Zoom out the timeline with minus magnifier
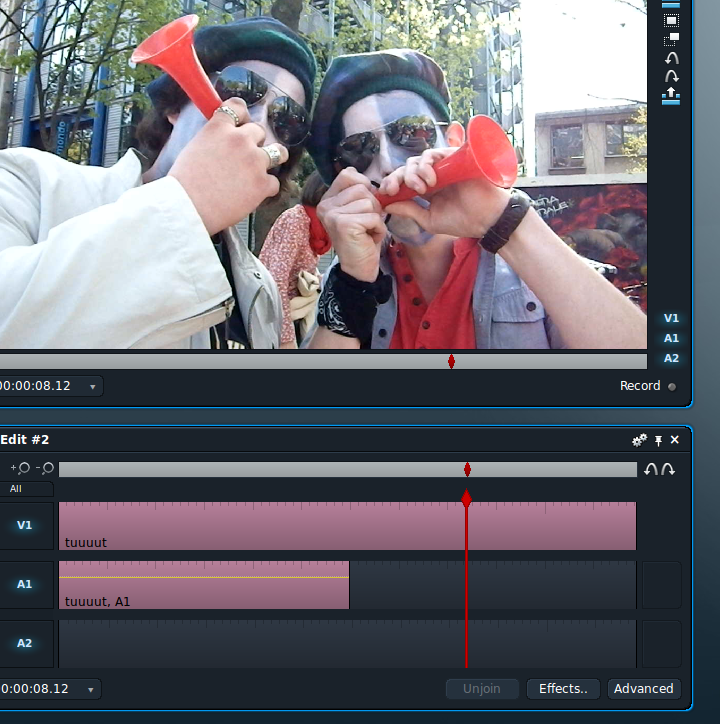This screenshot has height=724, width=720. coord(45,468)
